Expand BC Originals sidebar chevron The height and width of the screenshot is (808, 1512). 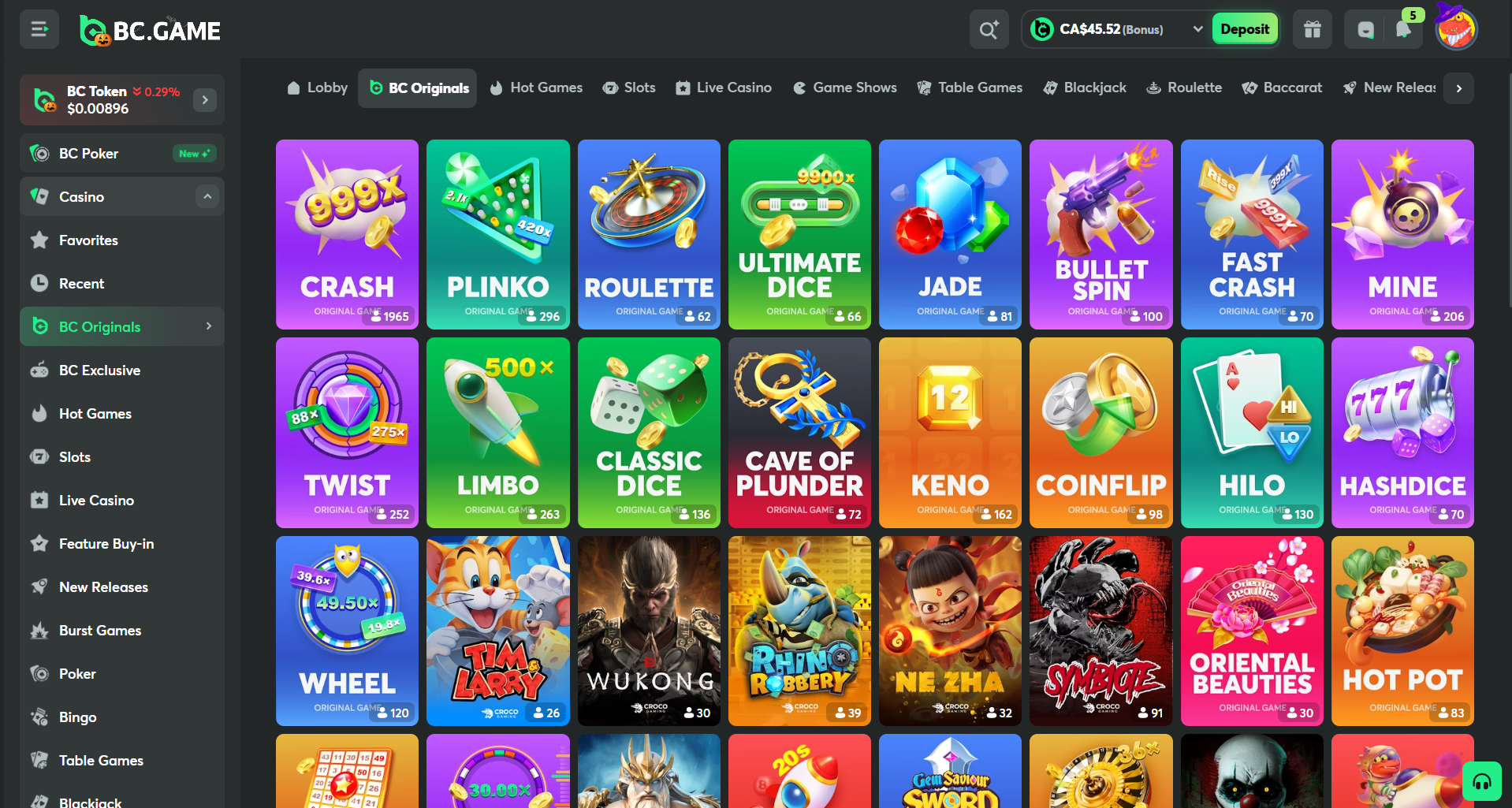pyautogui.click(x=208, y=326)
